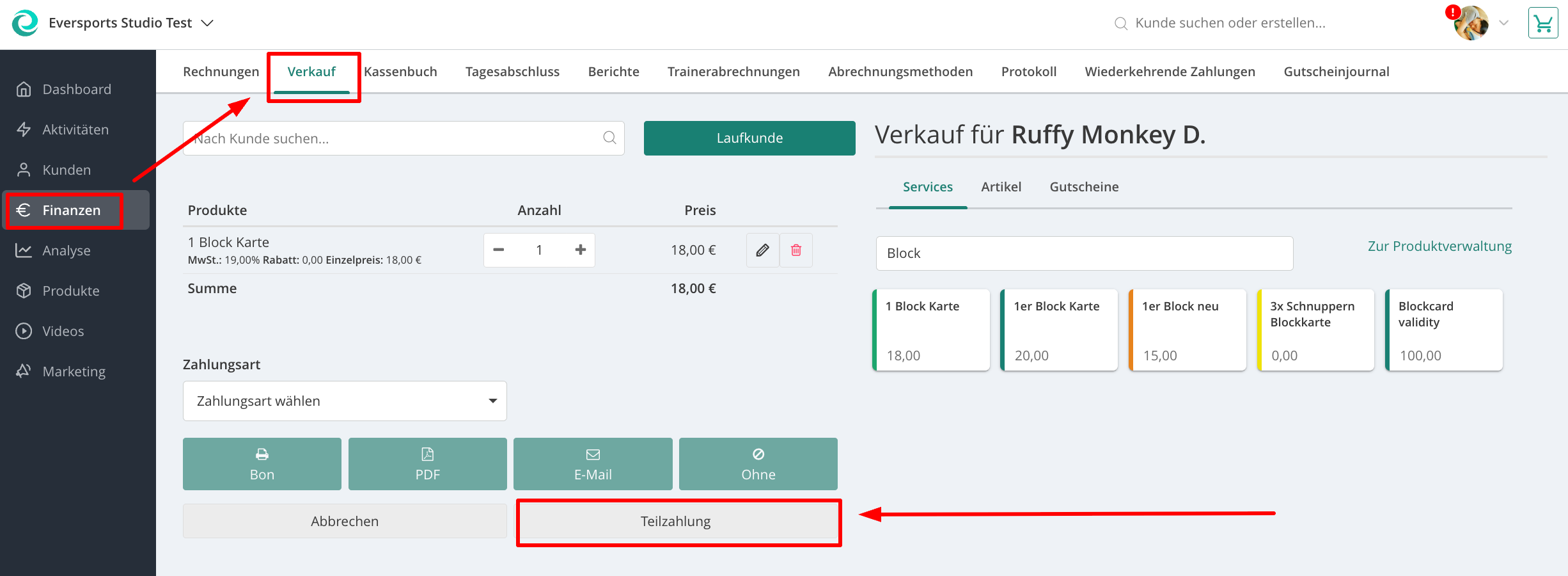Screen dimensions: 1568x576
Task: Decrease quantity with the minus button
Action: [x=499, y=250]
